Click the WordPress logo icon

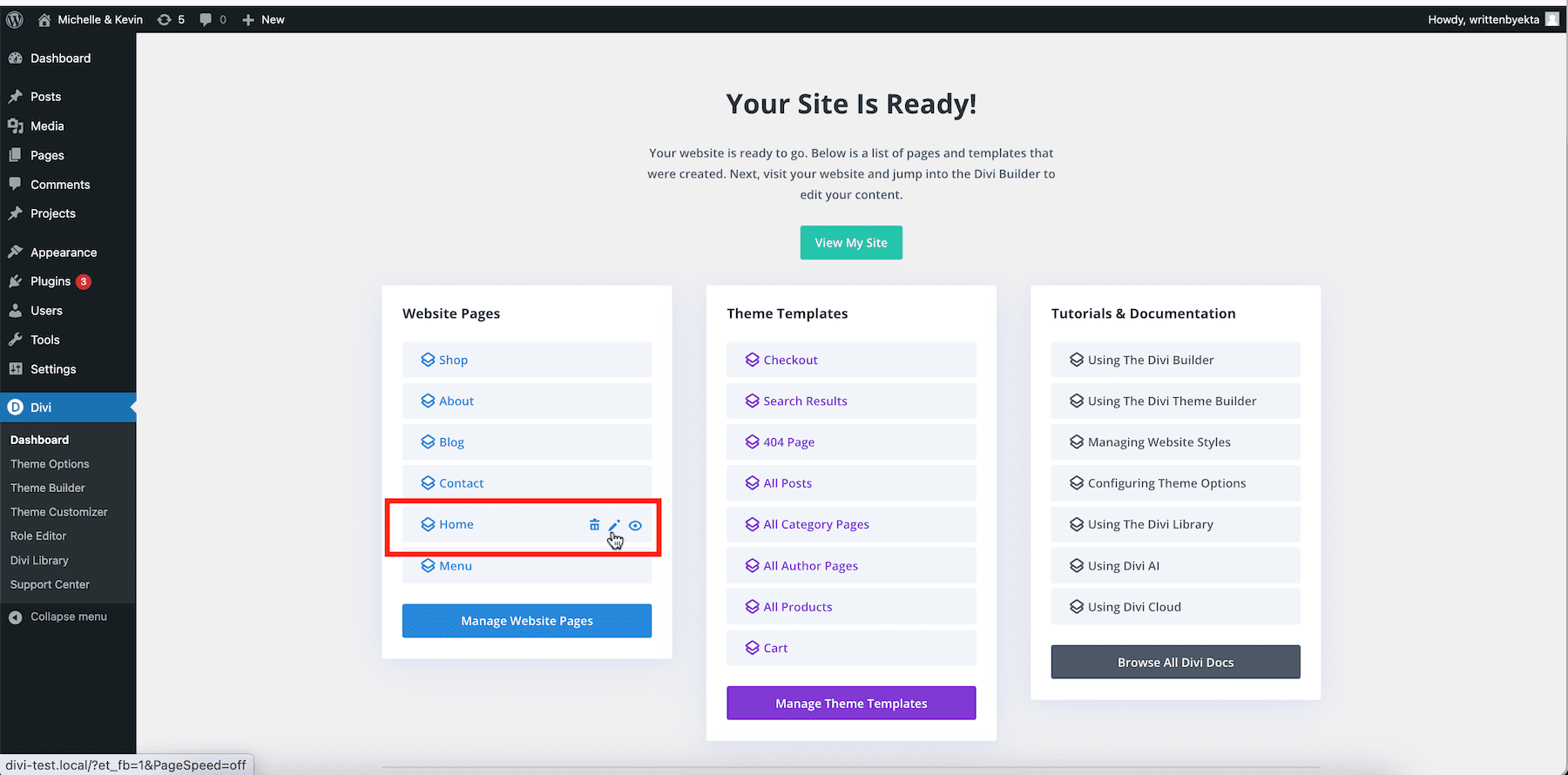15,19
